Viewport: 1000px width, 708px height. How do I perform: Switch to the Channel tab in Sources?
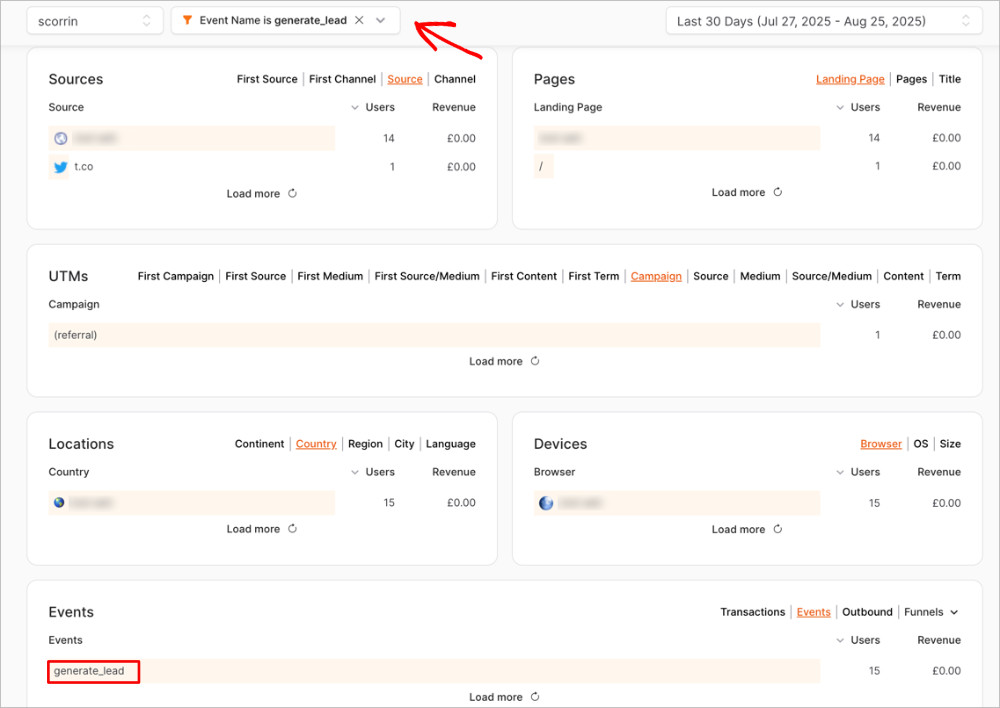click(x=455, y=79)
